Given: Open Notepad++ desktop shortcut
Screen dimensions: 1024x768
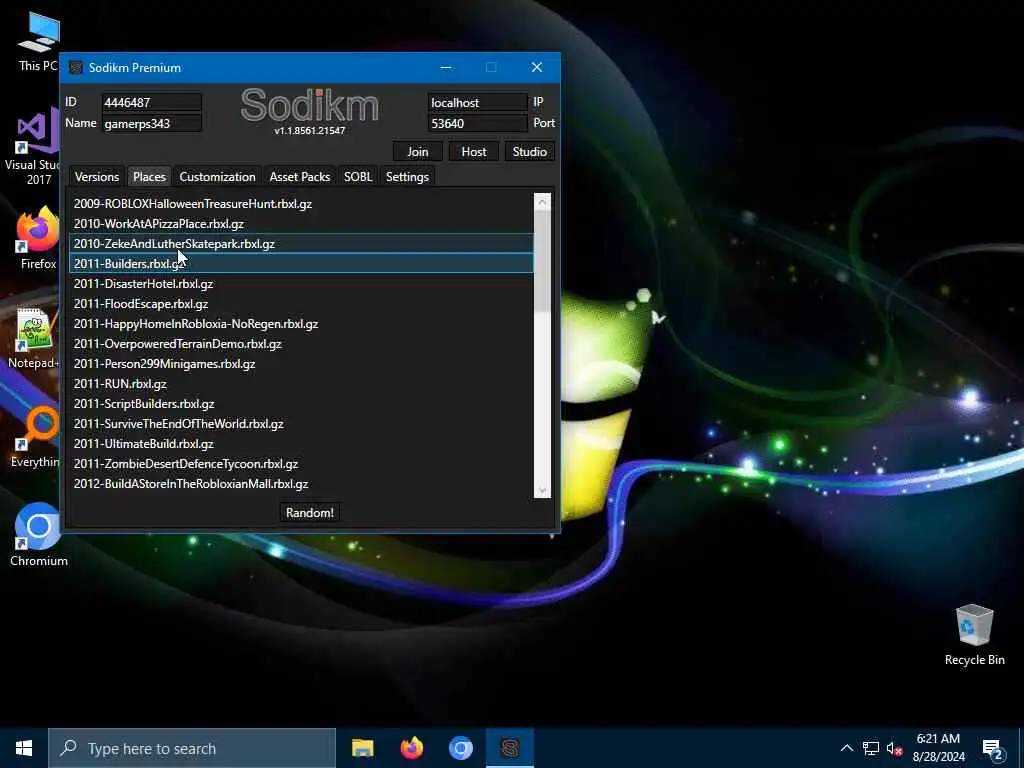Looking at the screenshot, I should pyautogui.click(x=34, y=338).
